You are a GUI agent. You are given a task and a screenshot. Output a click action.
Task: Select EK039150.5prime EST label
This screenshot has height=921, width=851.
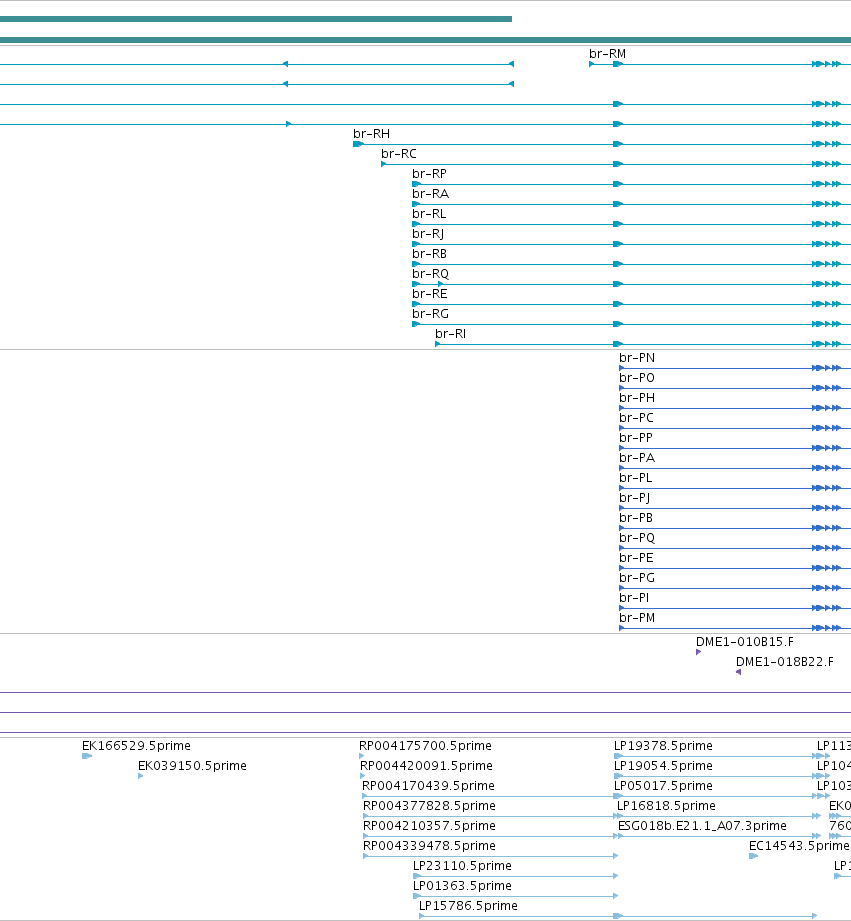pos(192,765)
